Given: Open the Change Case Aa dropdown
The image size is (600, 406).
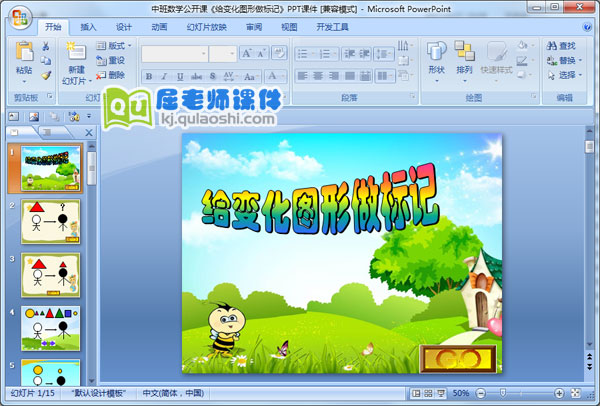Looking at the screenshot, I should coord(251,76).
